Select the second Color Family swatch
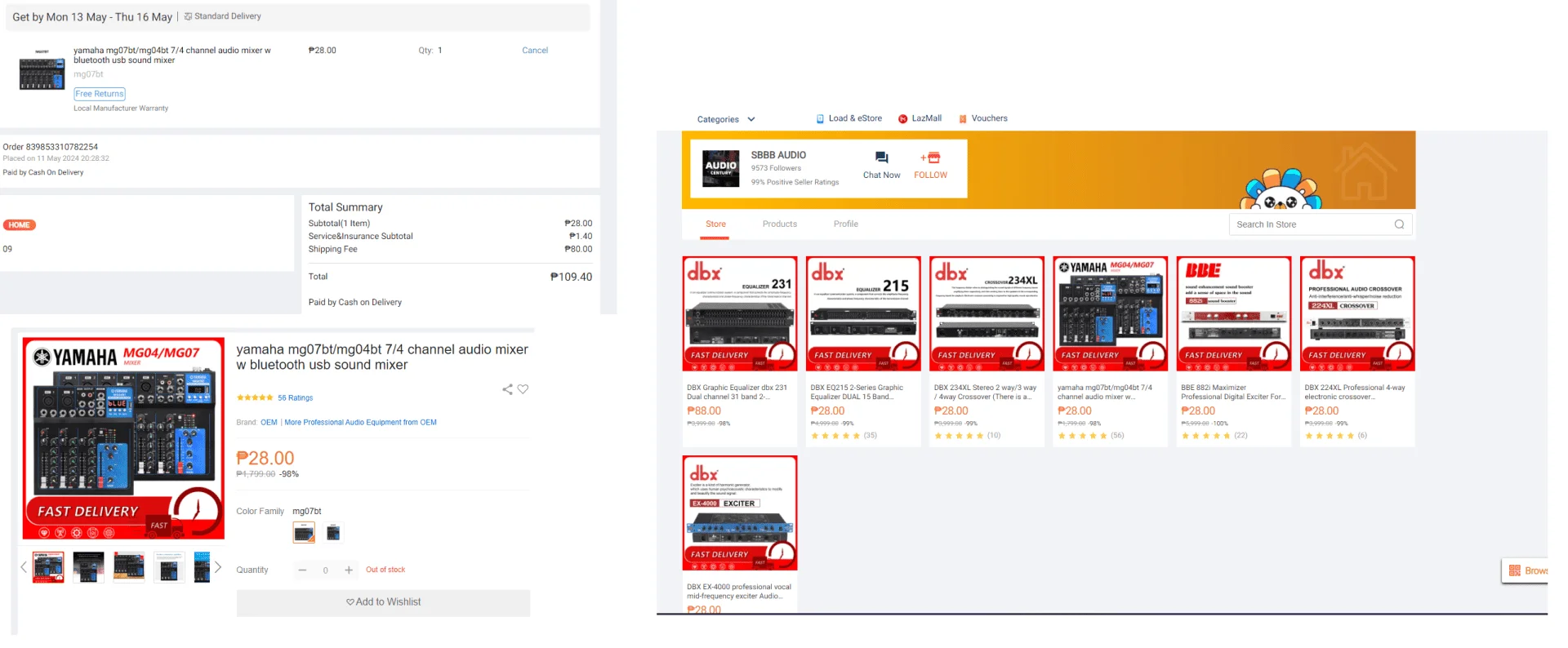The image size is (1568, 648). coord(333,533)
